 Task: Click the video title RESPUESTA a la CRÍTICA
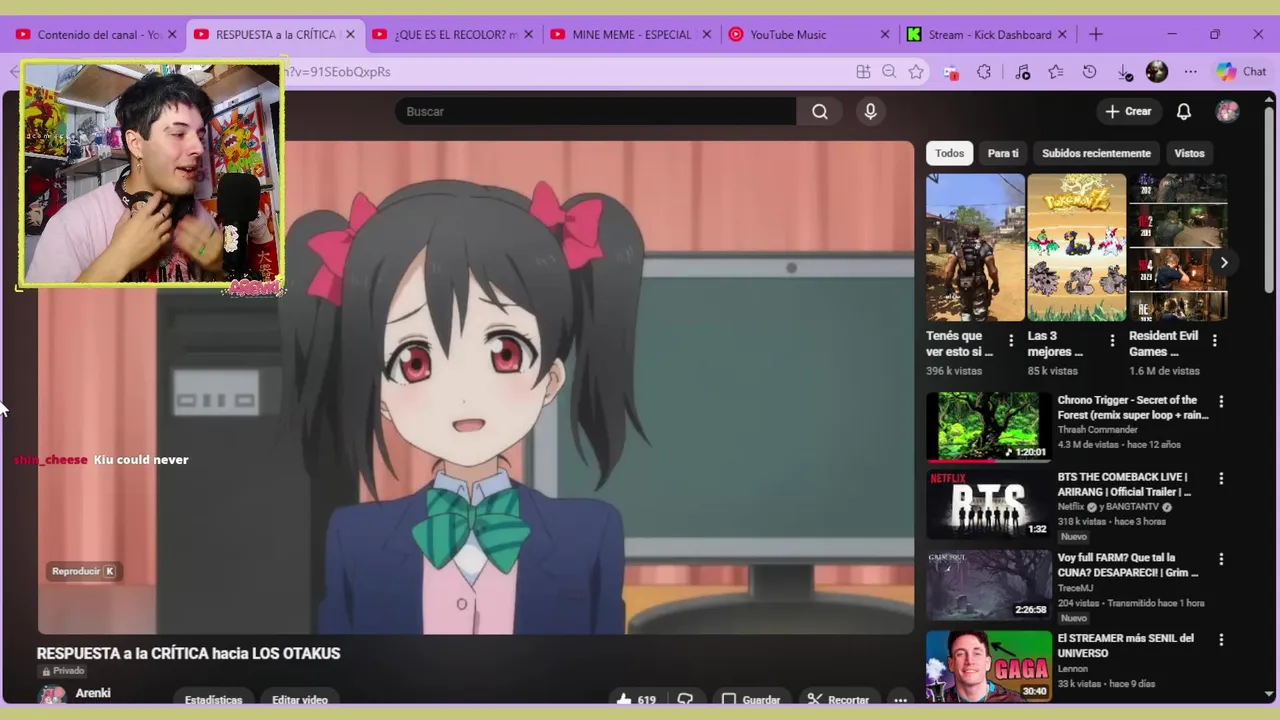tap(188, 653)
